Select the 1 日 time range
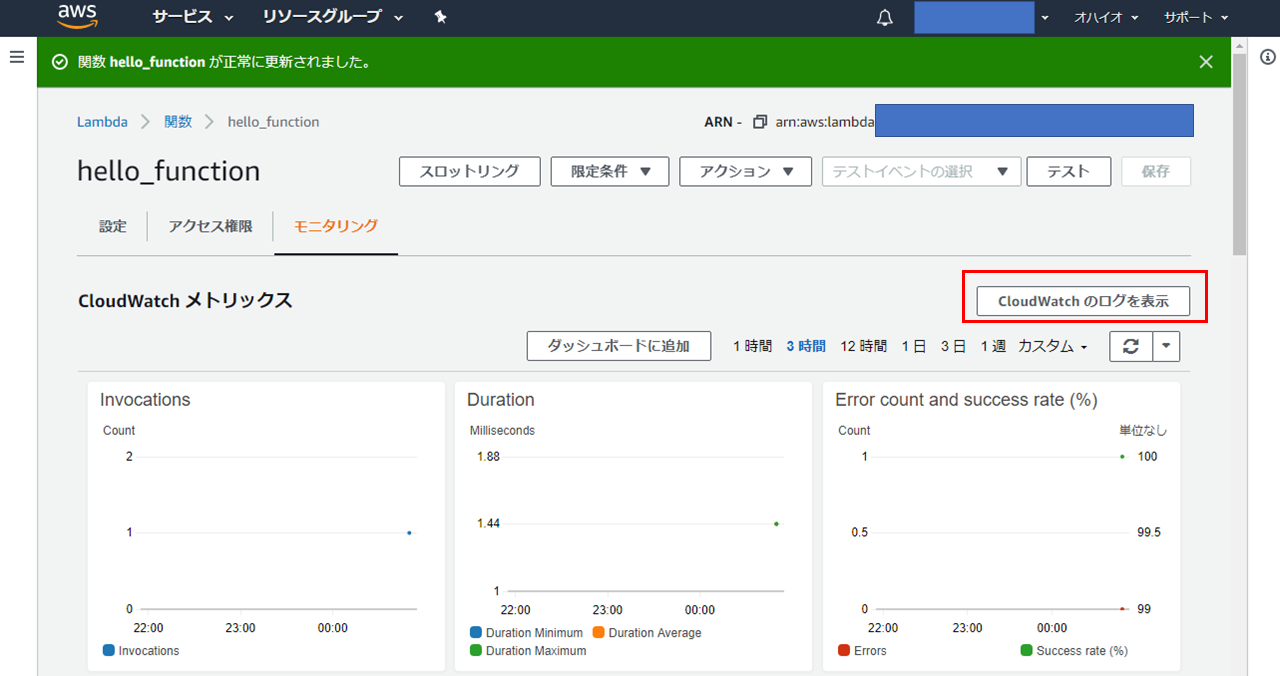 click(913, 346)
